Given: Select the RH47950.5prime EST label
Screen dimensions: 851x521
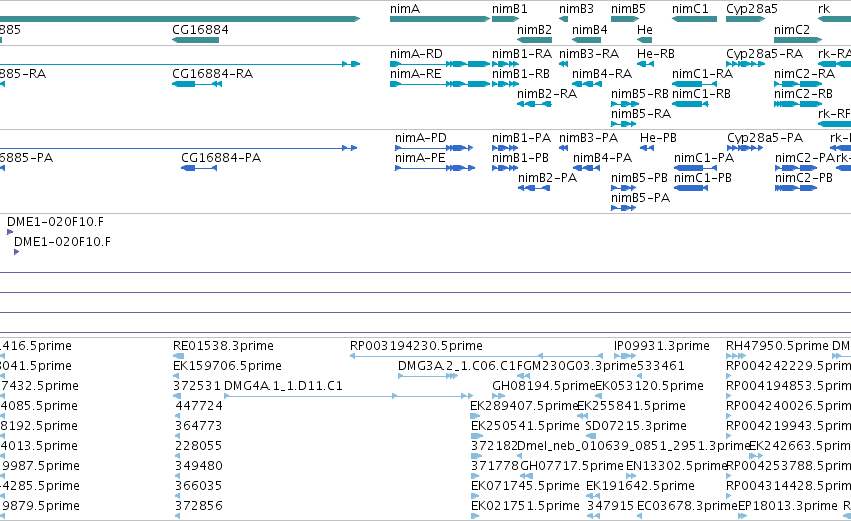Looking at the screenshot, I should click(777, 346).
